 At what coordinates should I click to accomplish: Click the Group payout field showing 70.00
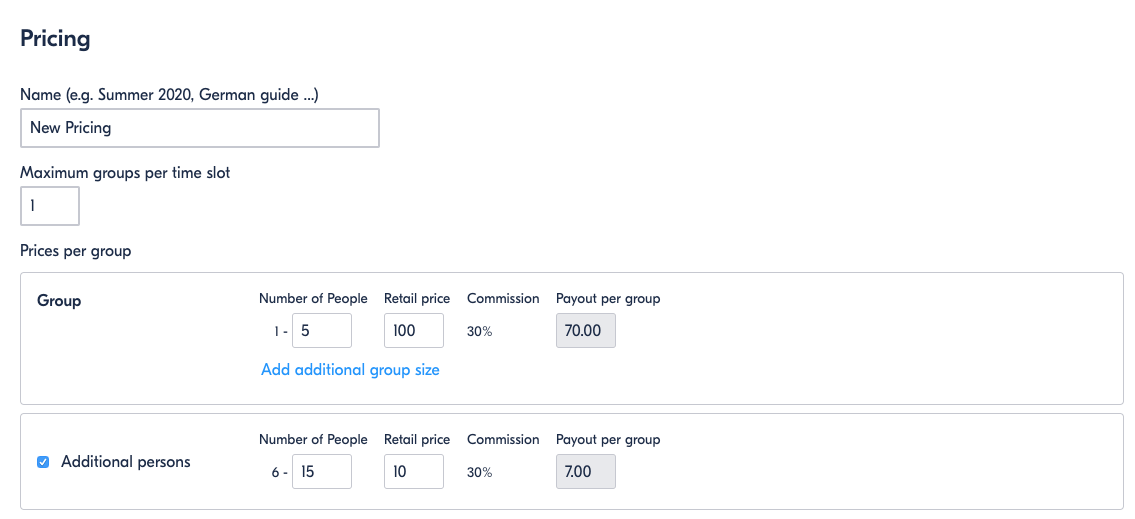tap(585, 331)
